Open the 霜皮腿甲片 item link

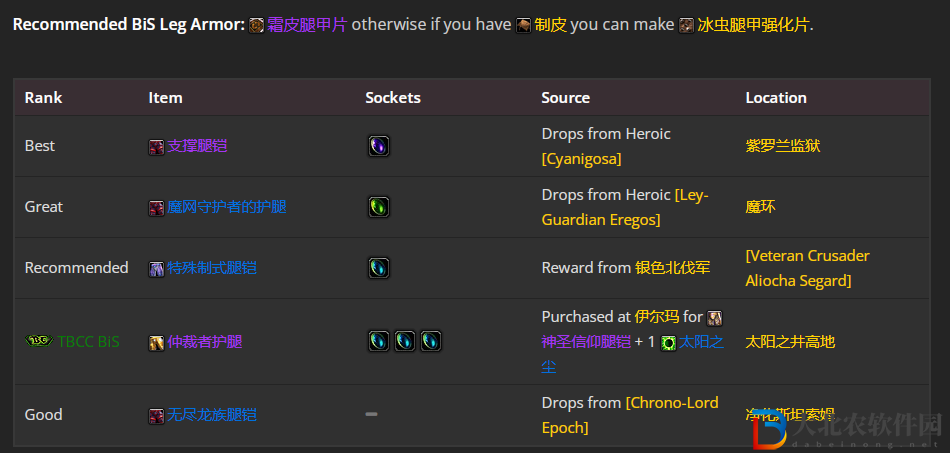tap(307, 25)
